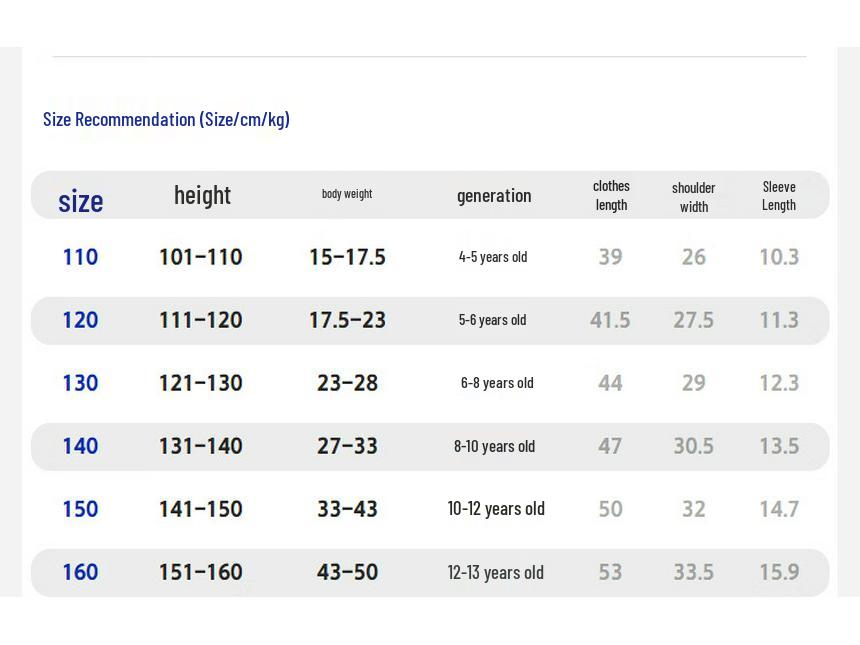This screenshot has height=645, width=860.
Task: Select size 150 row label
Action: [81, 509]
